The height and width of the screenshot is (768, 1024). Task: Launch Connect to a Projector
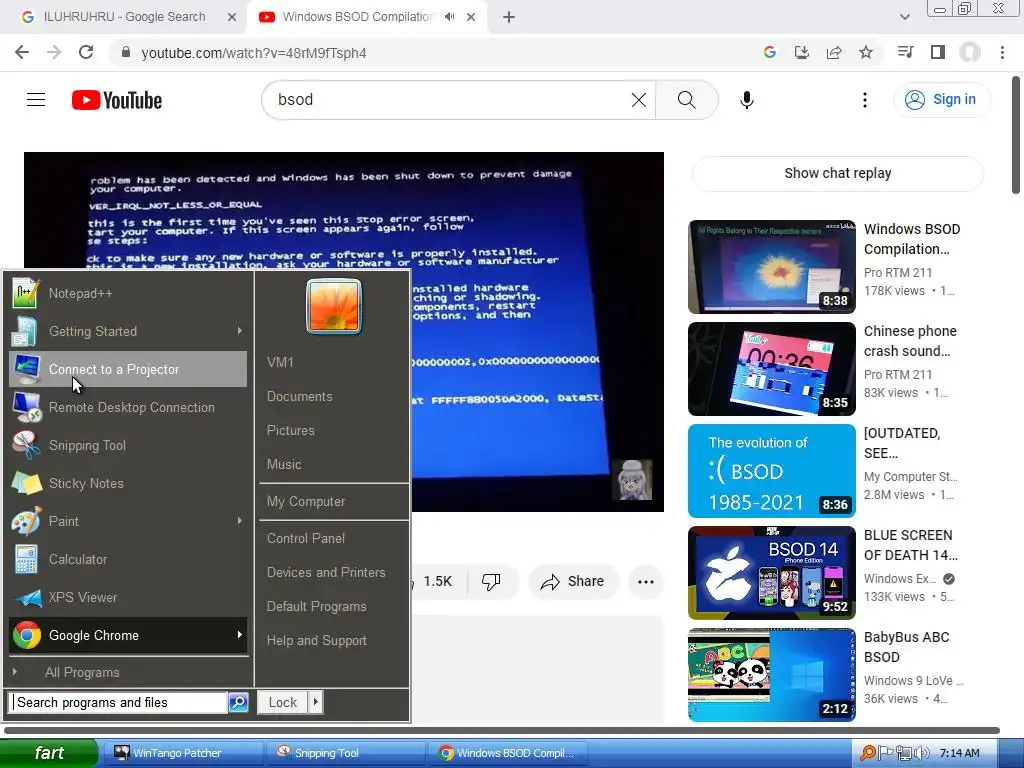pos(128,369)
